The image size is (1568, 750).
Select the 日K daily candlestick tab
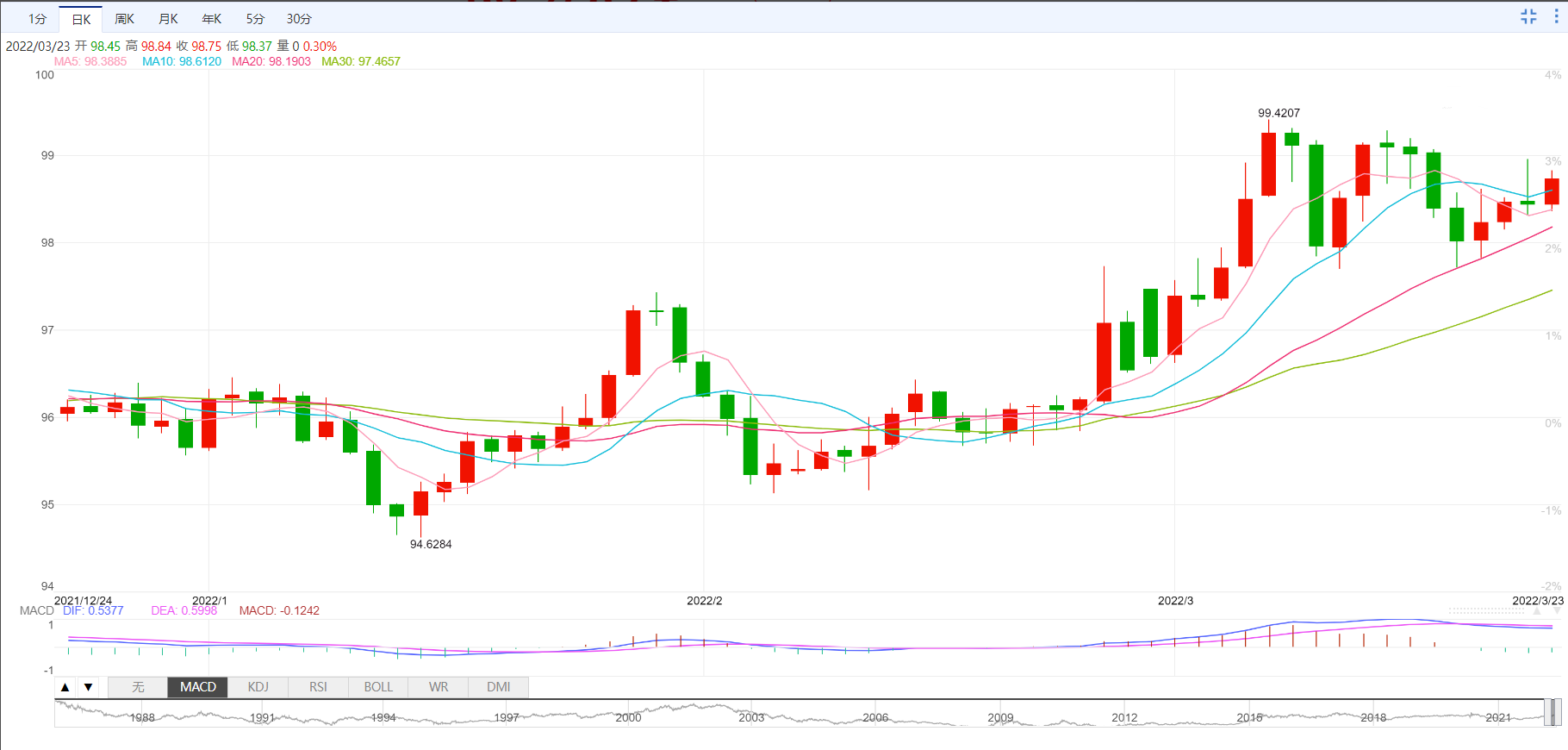point(81,19)
